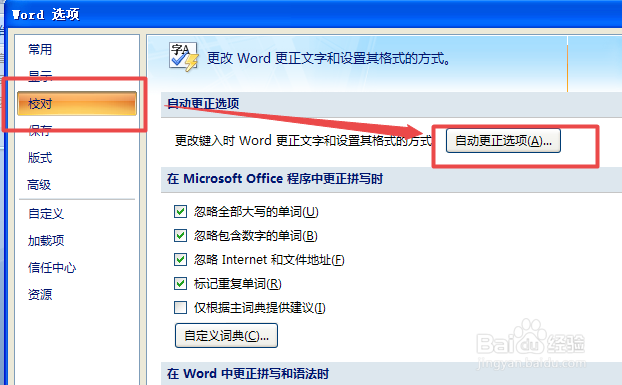The image size is (622, 385).
Task: Click the proofing 字A checkmark icon
Action: tap(183, 57)
